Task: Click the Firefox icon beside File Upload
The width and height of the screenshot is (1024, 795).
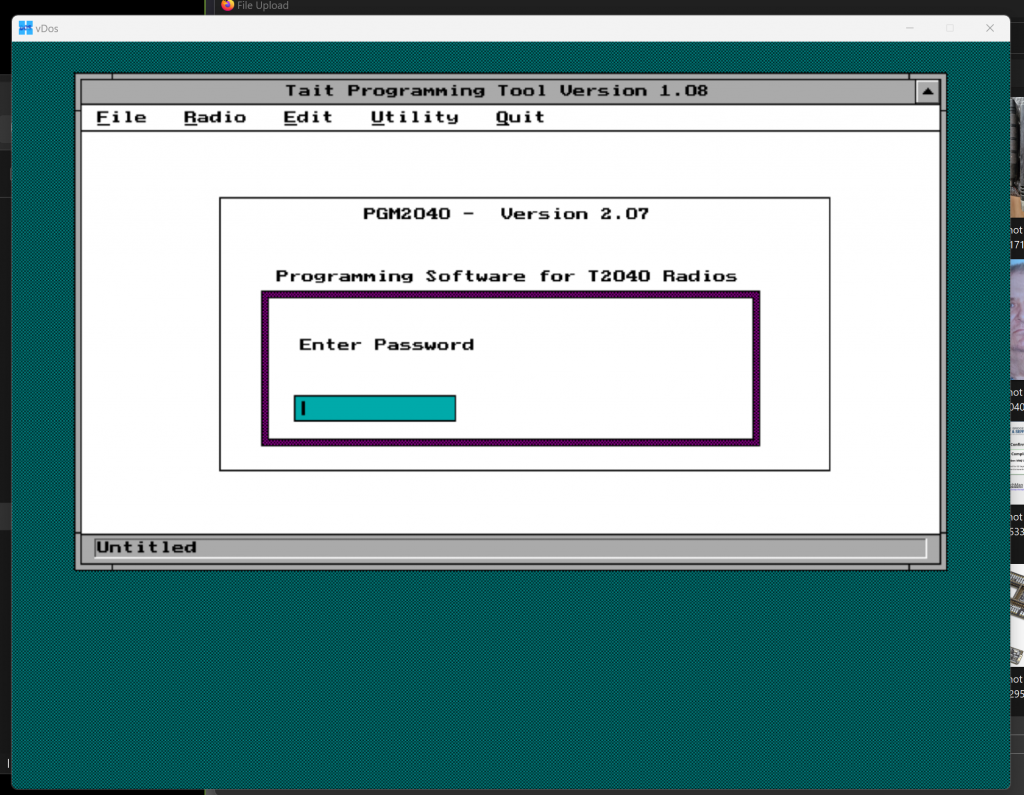Action: 228,5
